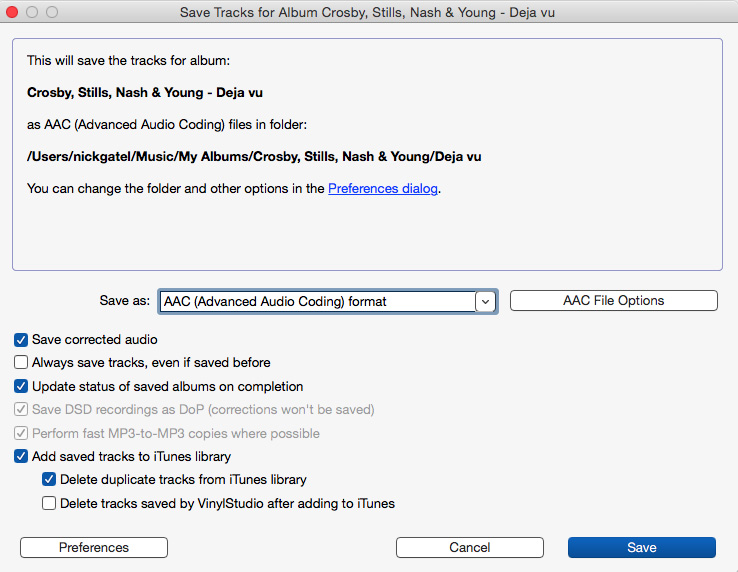This screenshot has height=572, width=738.
Task: Disable Add saved tracks to iTunes library
Action: [21, 457]
